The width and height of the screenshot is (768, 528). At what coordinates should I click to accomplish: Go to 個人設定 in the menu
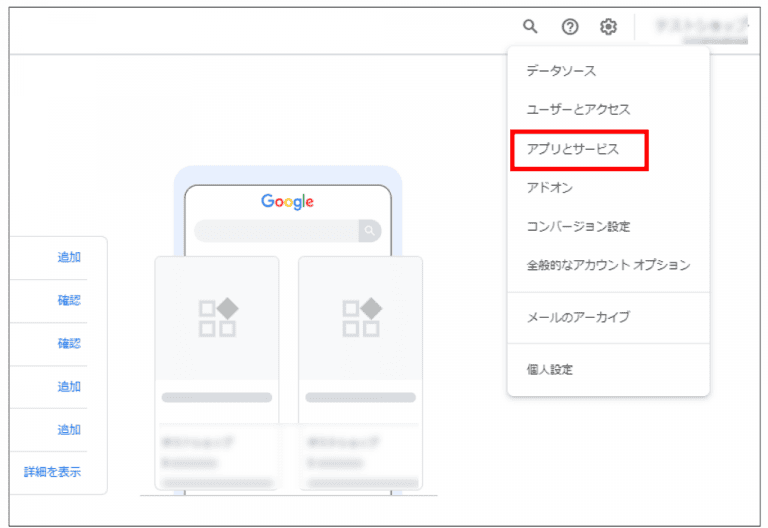point(549,369)
